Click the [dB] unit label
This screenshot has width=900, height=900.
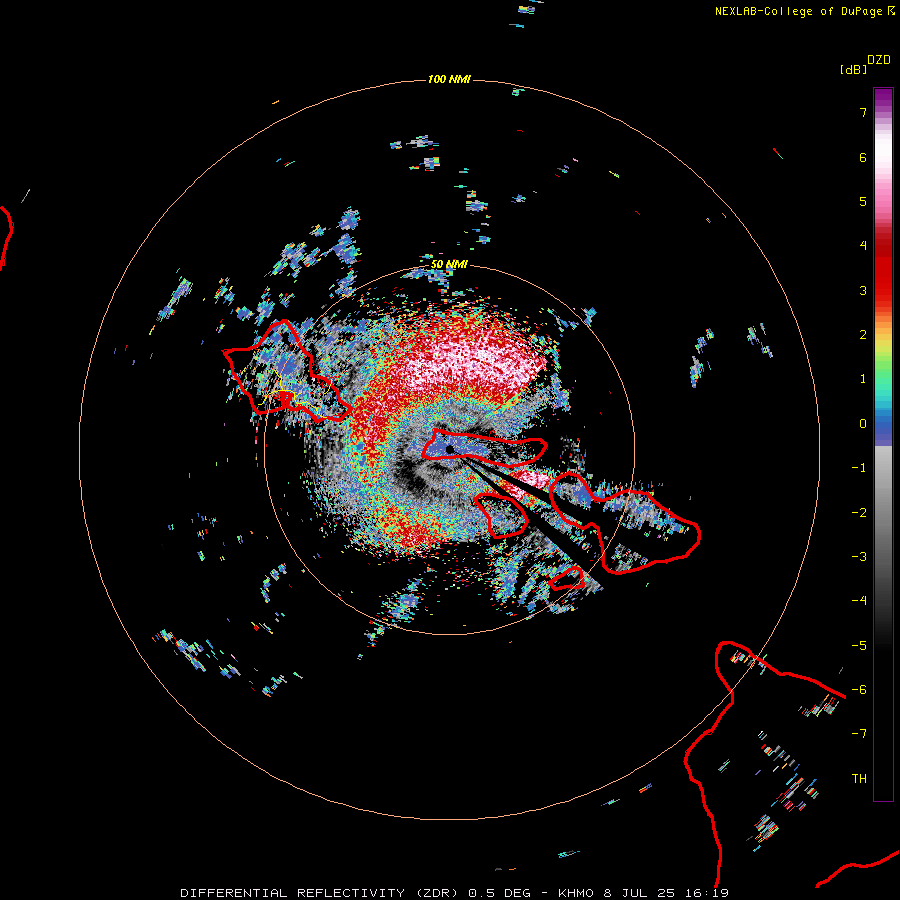click(x=854, y=69)
